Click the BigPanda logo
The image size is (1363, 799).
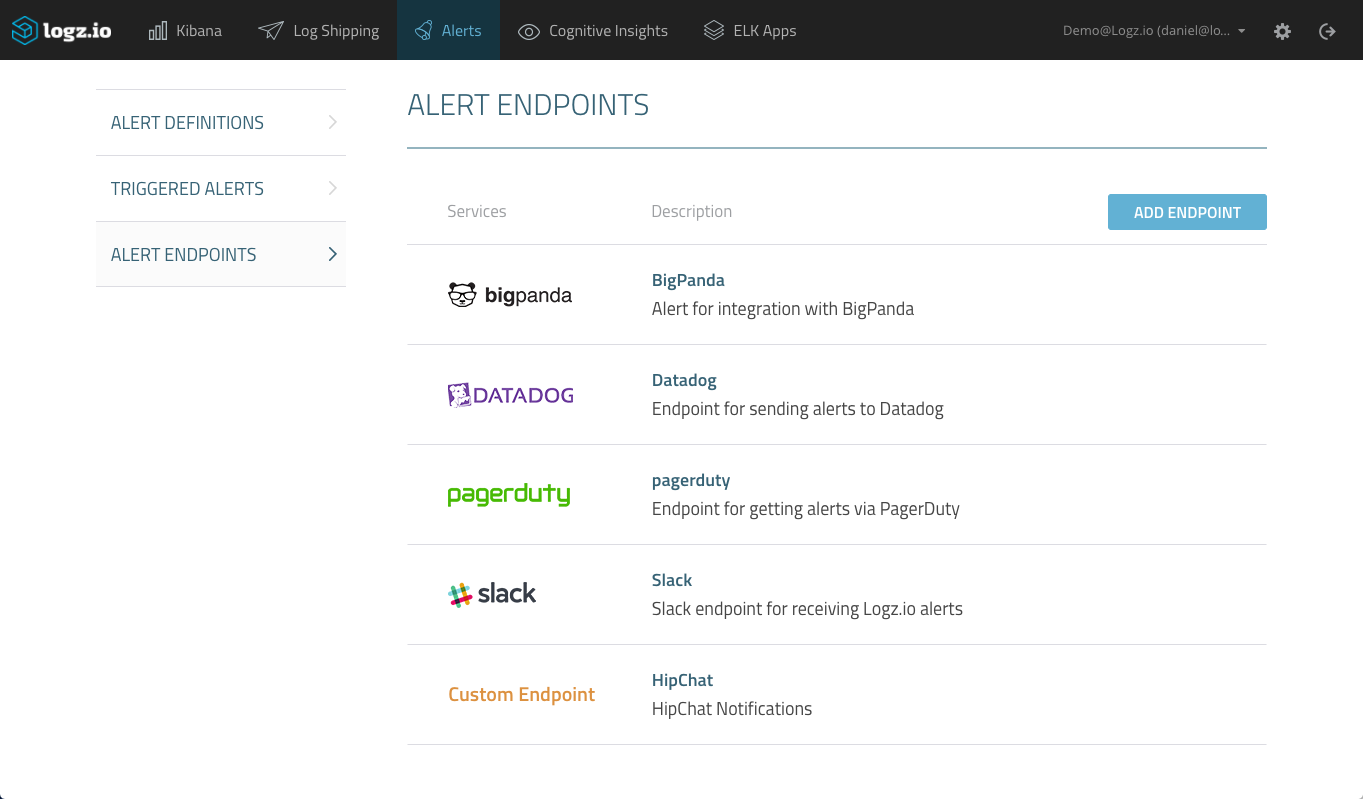click(x=510, y=295)
